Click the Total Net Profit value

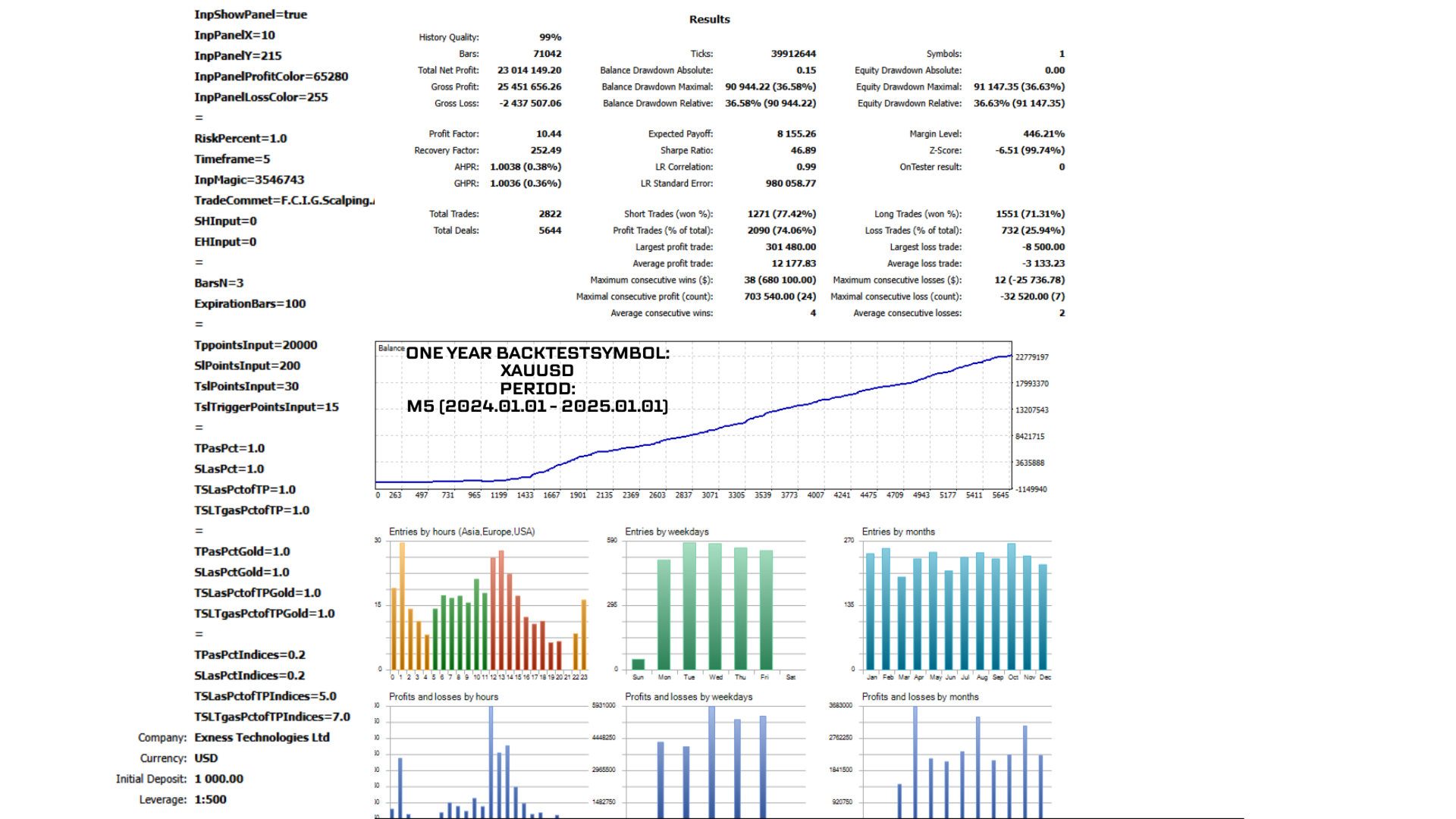[x=529, y=71]
